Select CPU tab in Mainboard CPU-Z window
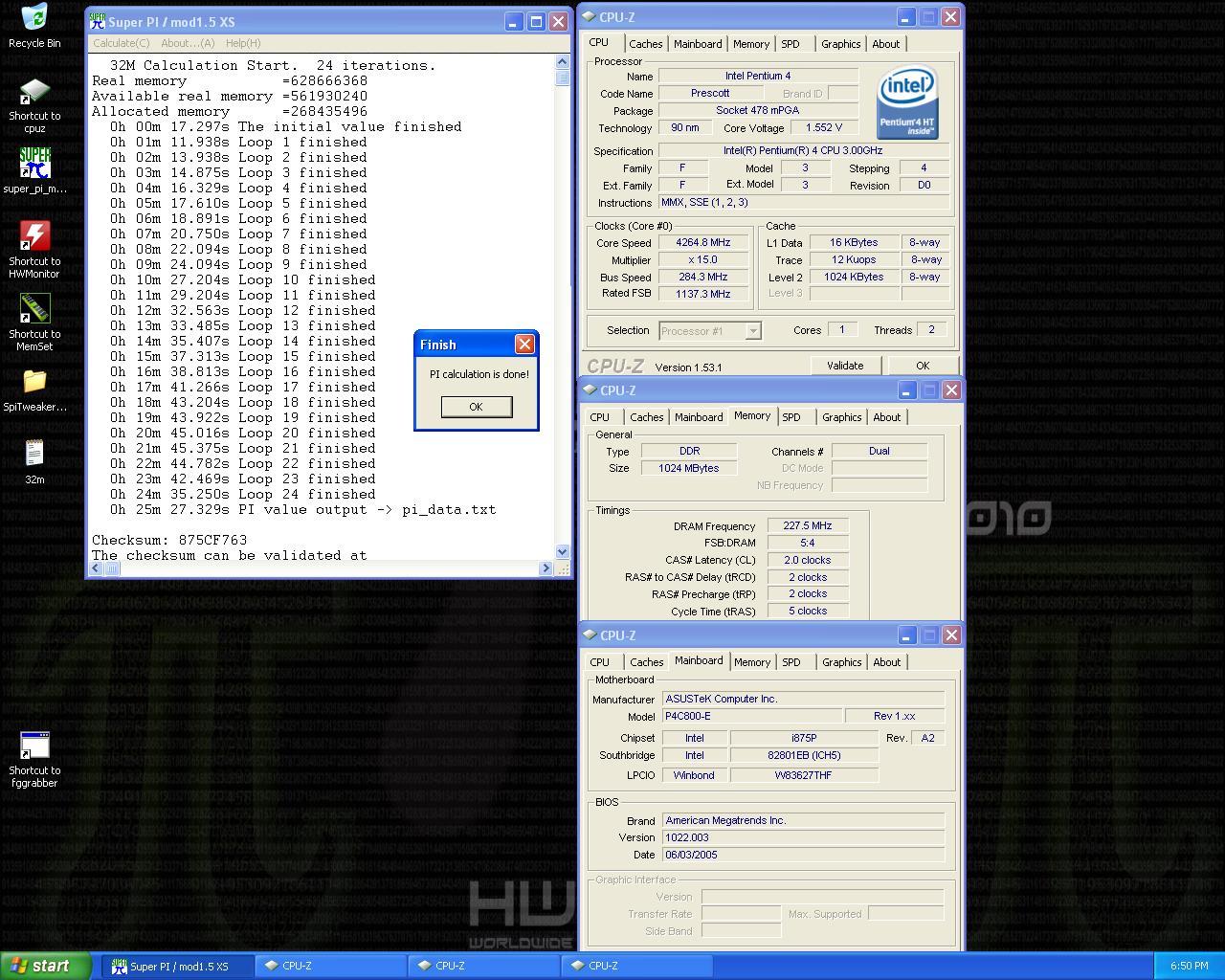1225x980 pixels. (600, 662)
